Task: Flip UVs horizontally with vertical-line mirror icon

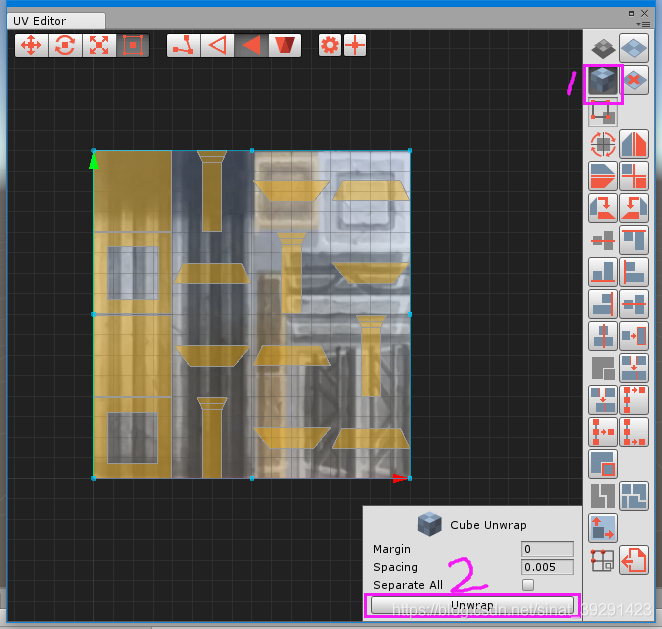Action: (634, 144)
